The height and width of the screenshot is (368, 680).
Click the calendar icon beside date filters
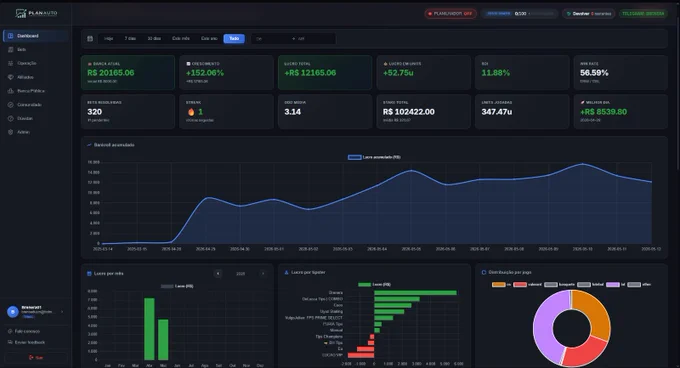point(90,39)
